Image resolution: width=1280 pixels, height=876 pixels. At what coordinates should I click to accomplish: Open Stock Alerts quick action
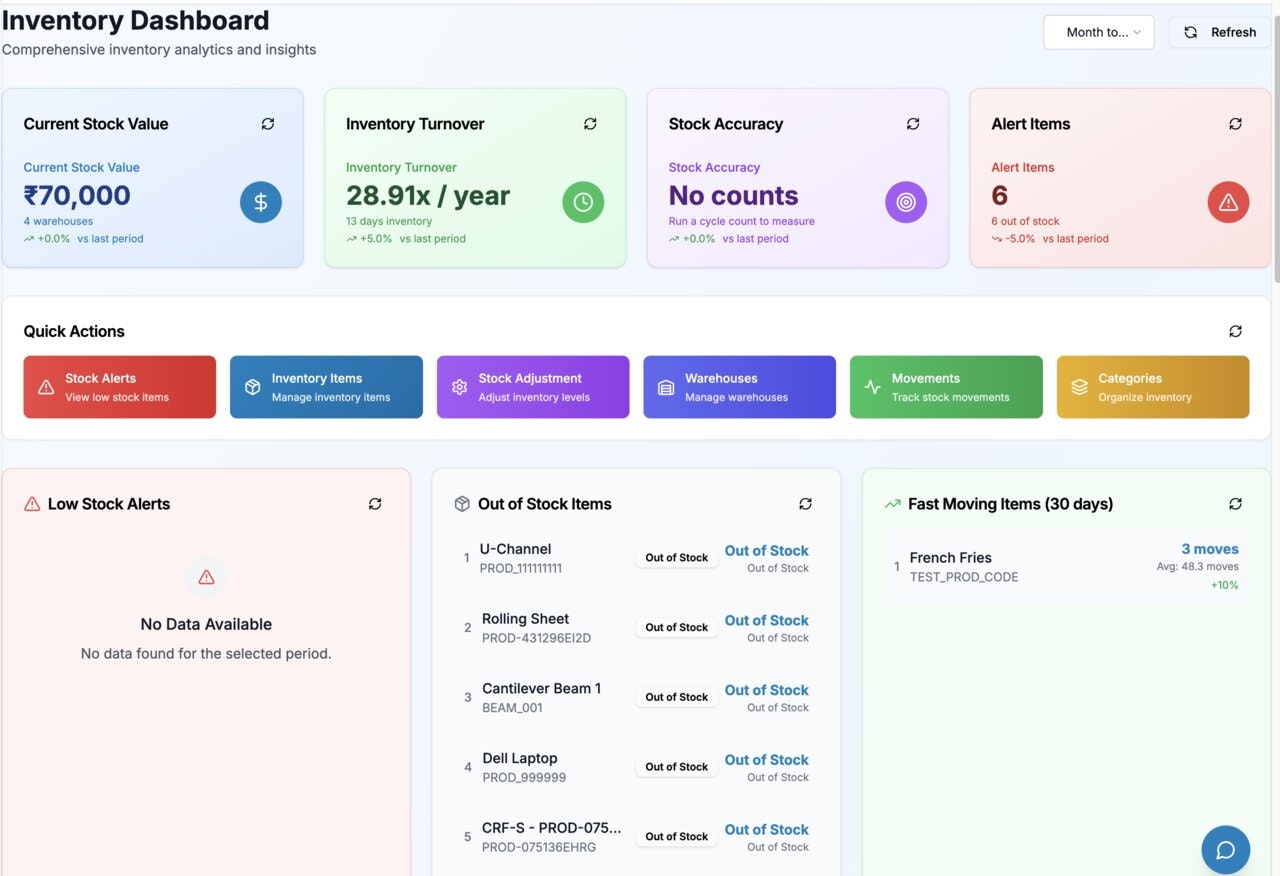(120, 387)
